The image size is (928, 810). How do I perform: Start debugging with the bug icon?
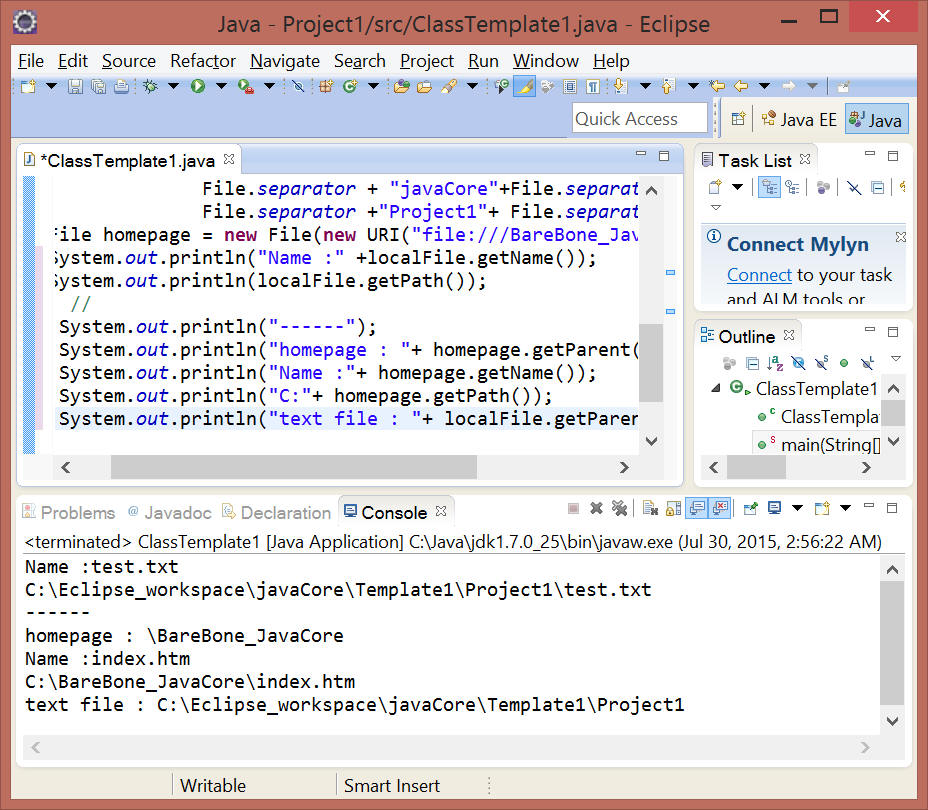coord(150,86)
